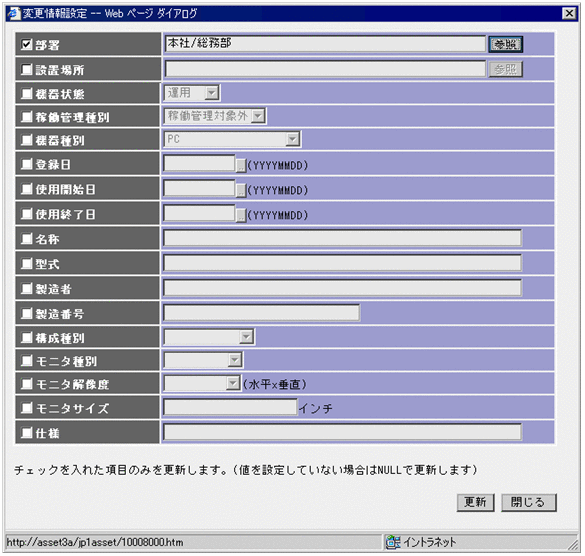This screenshot has width=585, height=556.
Task: Click 参照 button next to 部署 field
Action: [x=506, y=44]
